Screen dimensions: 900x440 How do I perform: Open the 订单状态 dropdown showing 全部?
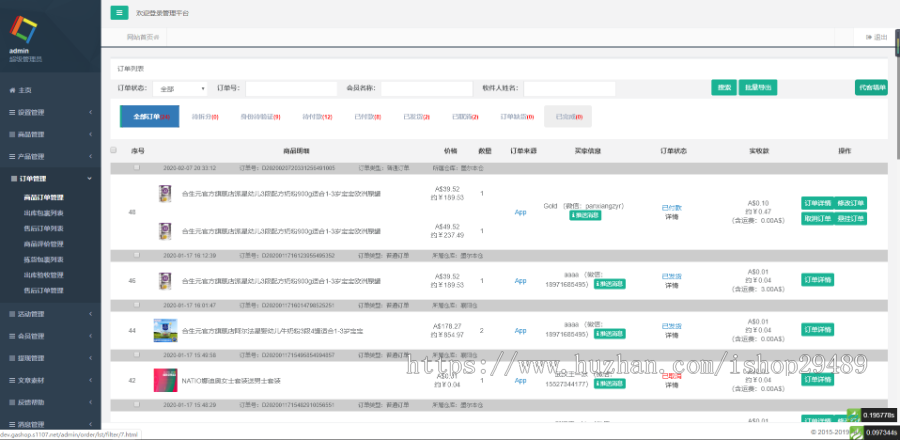click(180, 89)
